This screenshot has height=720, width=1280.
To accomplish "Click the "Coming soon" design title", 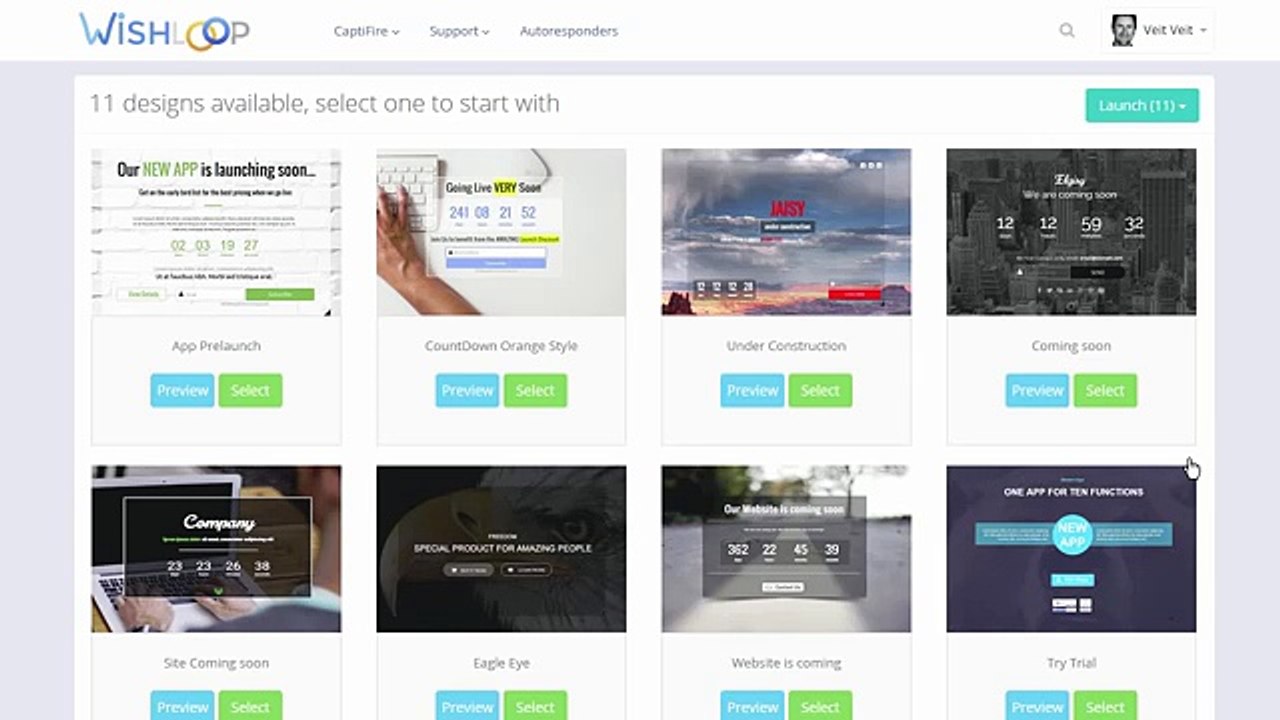I will [1071, 346].
